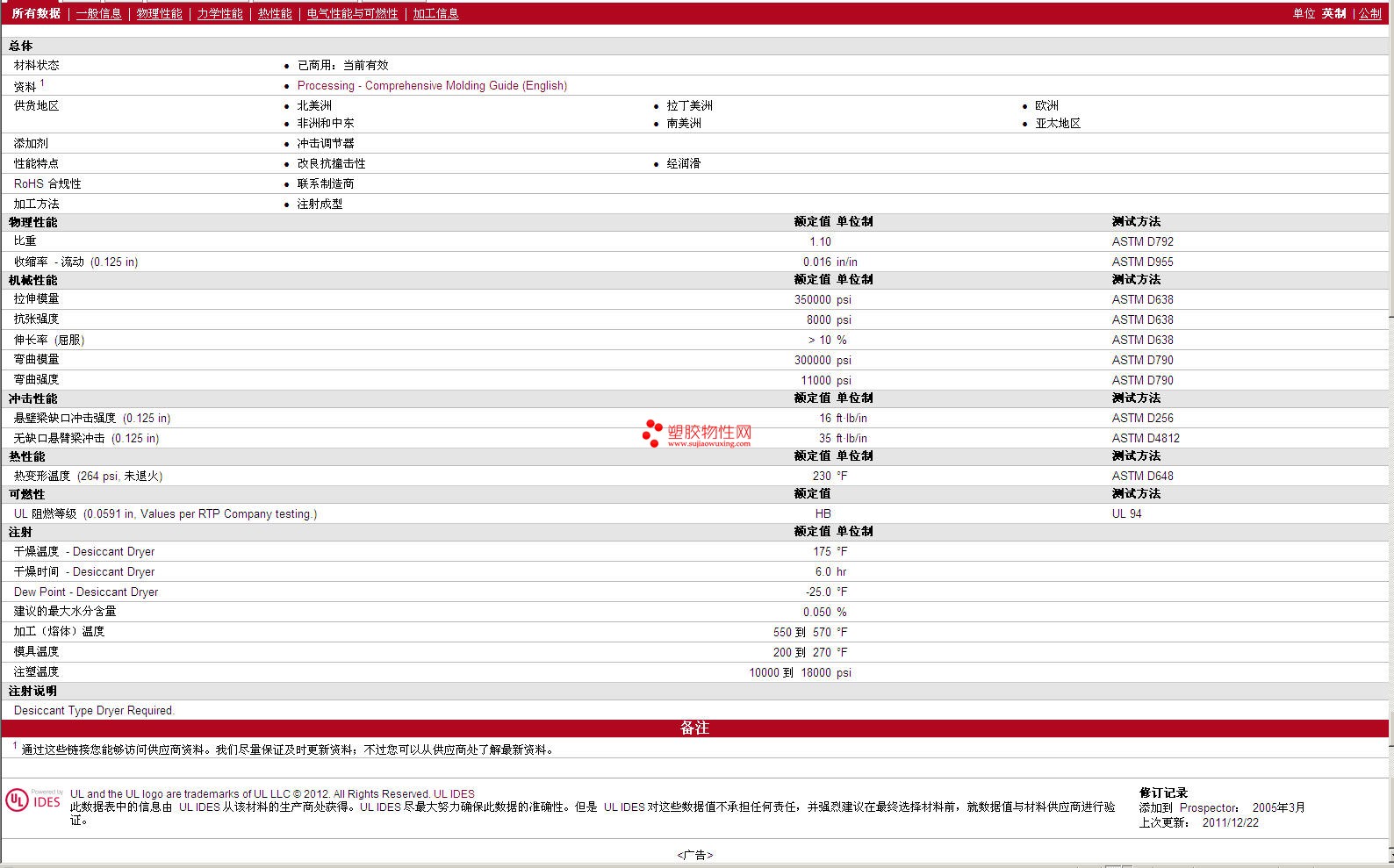Click the Dew Point - Desiccant Dryer link
Viewport: 1394px width, 868px height.
86,592
